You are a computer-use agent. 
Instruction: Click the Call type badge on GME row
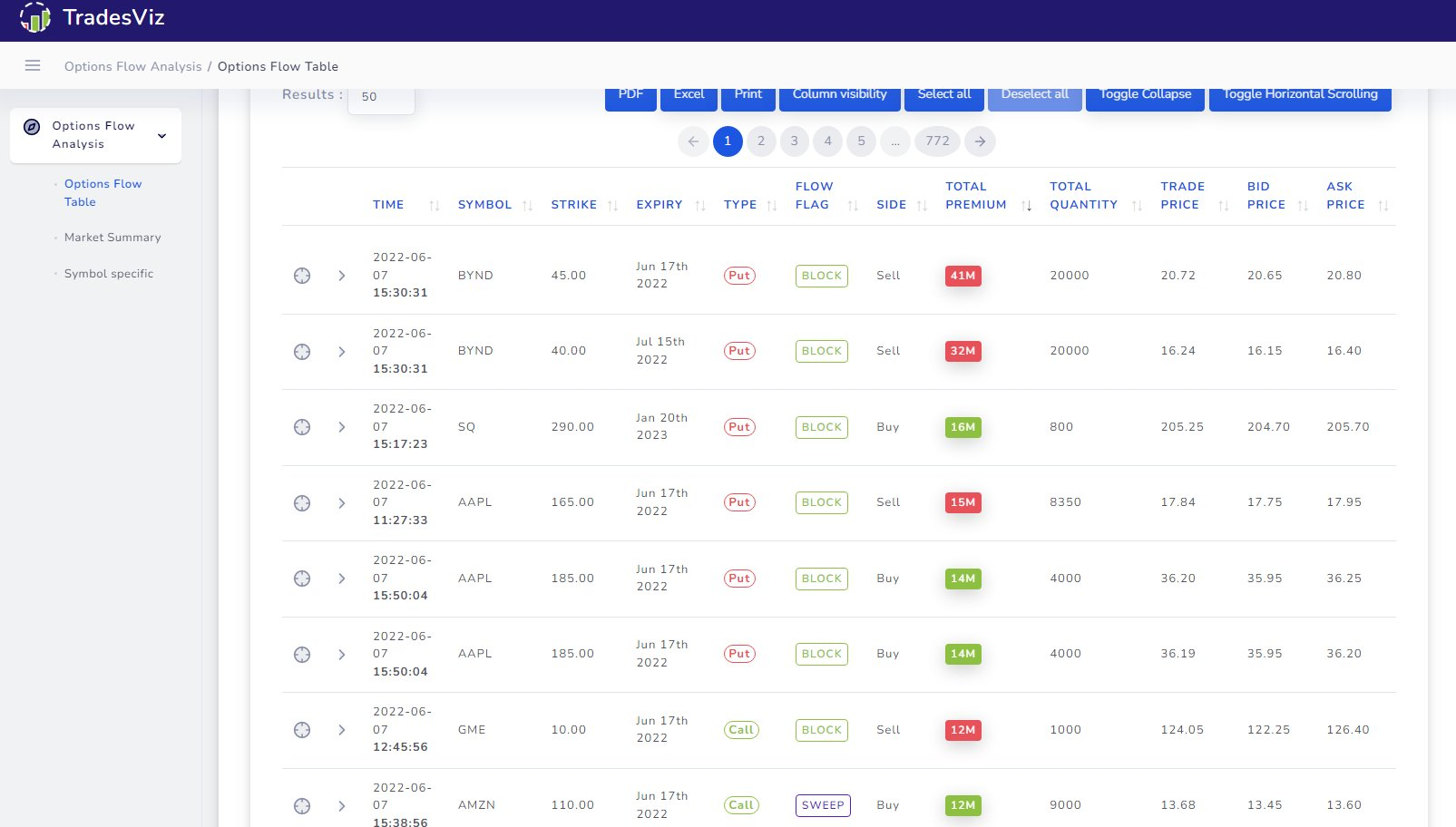(741, 730)
